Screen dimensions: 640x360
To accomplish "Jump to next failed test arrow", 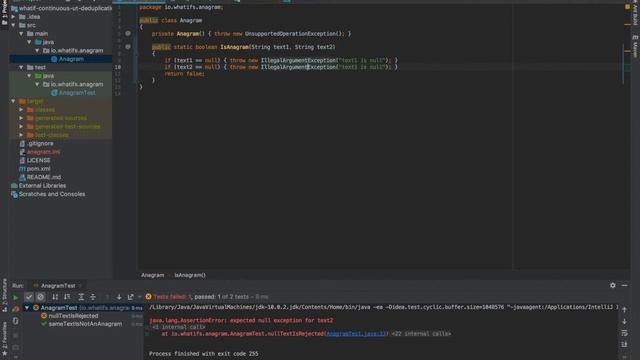I will click(119, 297).
